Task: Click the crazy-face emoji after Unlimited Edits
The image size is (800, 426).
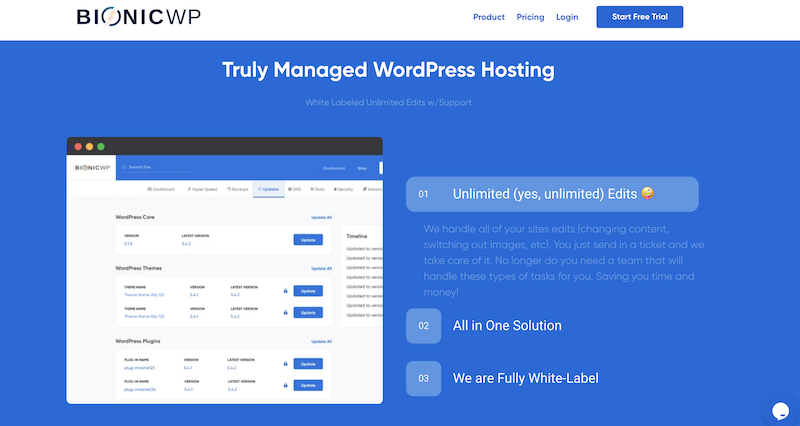Action: 647,193
